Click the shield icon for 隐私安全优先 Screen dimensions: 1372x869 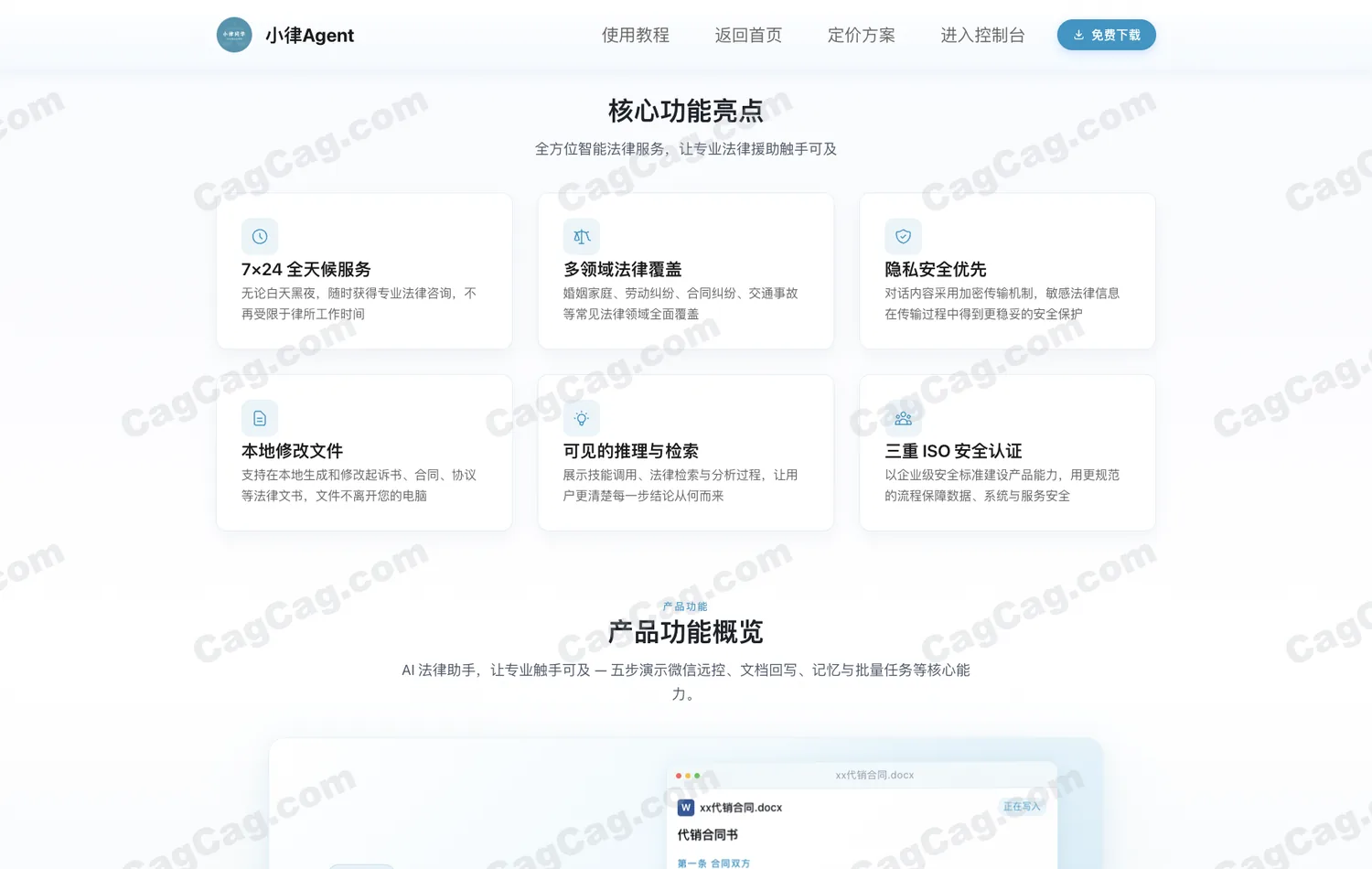[903, 236]
